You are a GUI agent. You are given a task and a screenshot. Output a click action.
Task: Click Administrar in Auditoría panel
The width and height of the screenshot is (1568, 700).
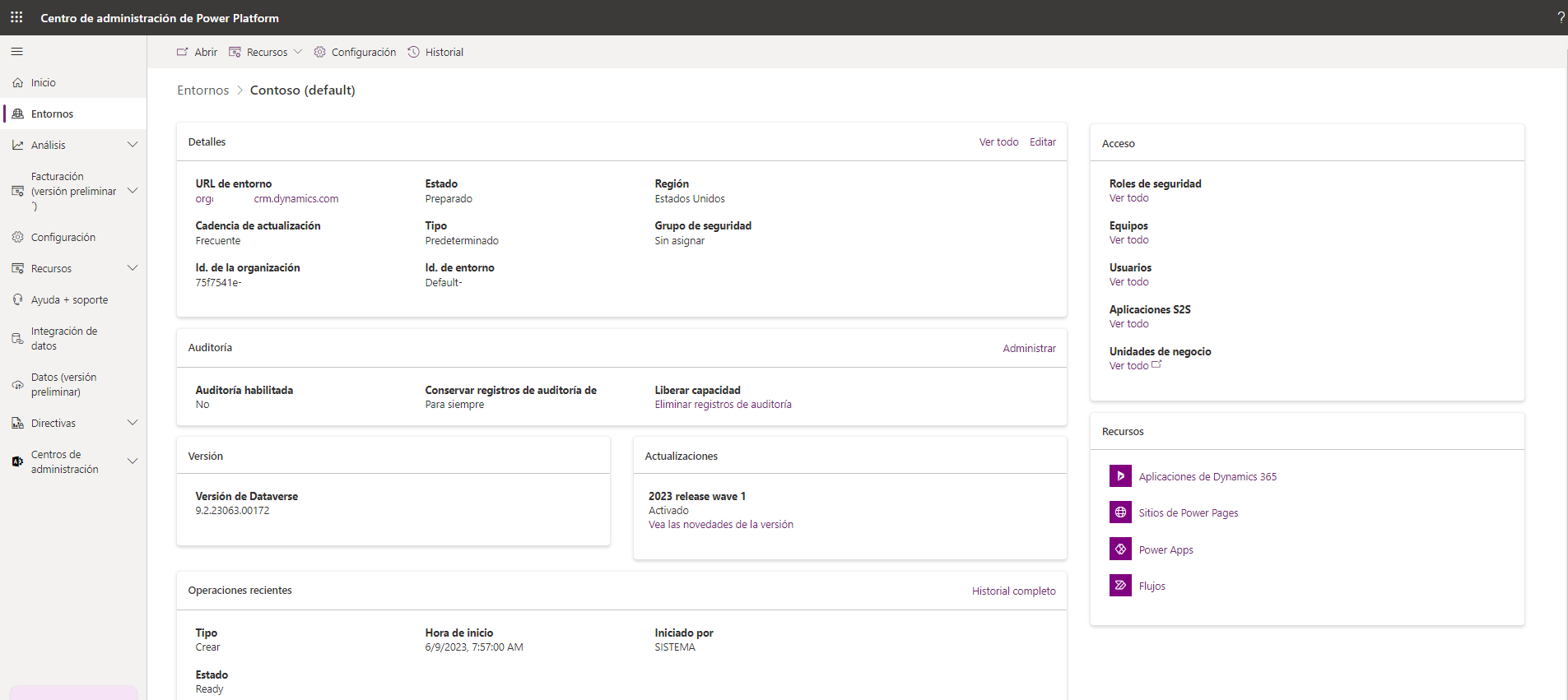pyautogui.click(x=1029, y=348)
